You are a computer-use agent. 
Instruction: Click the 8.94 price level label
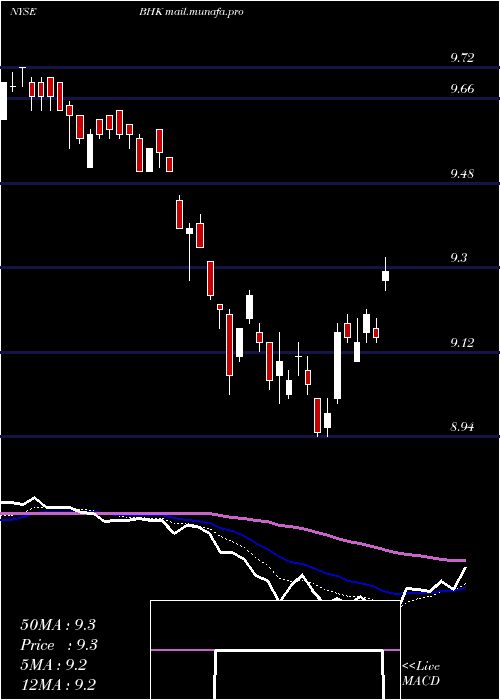click(462, 427)
